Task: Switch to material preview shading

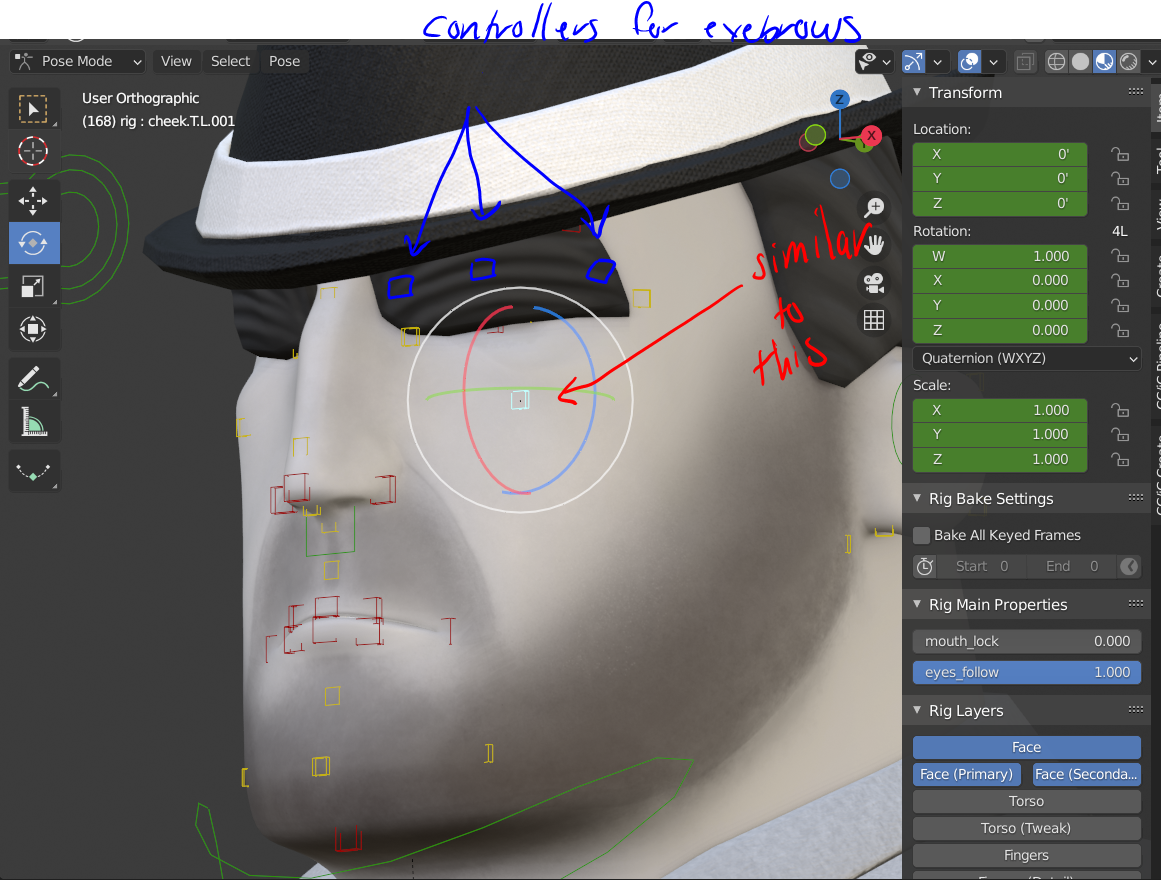Action: coord(1105,61)
